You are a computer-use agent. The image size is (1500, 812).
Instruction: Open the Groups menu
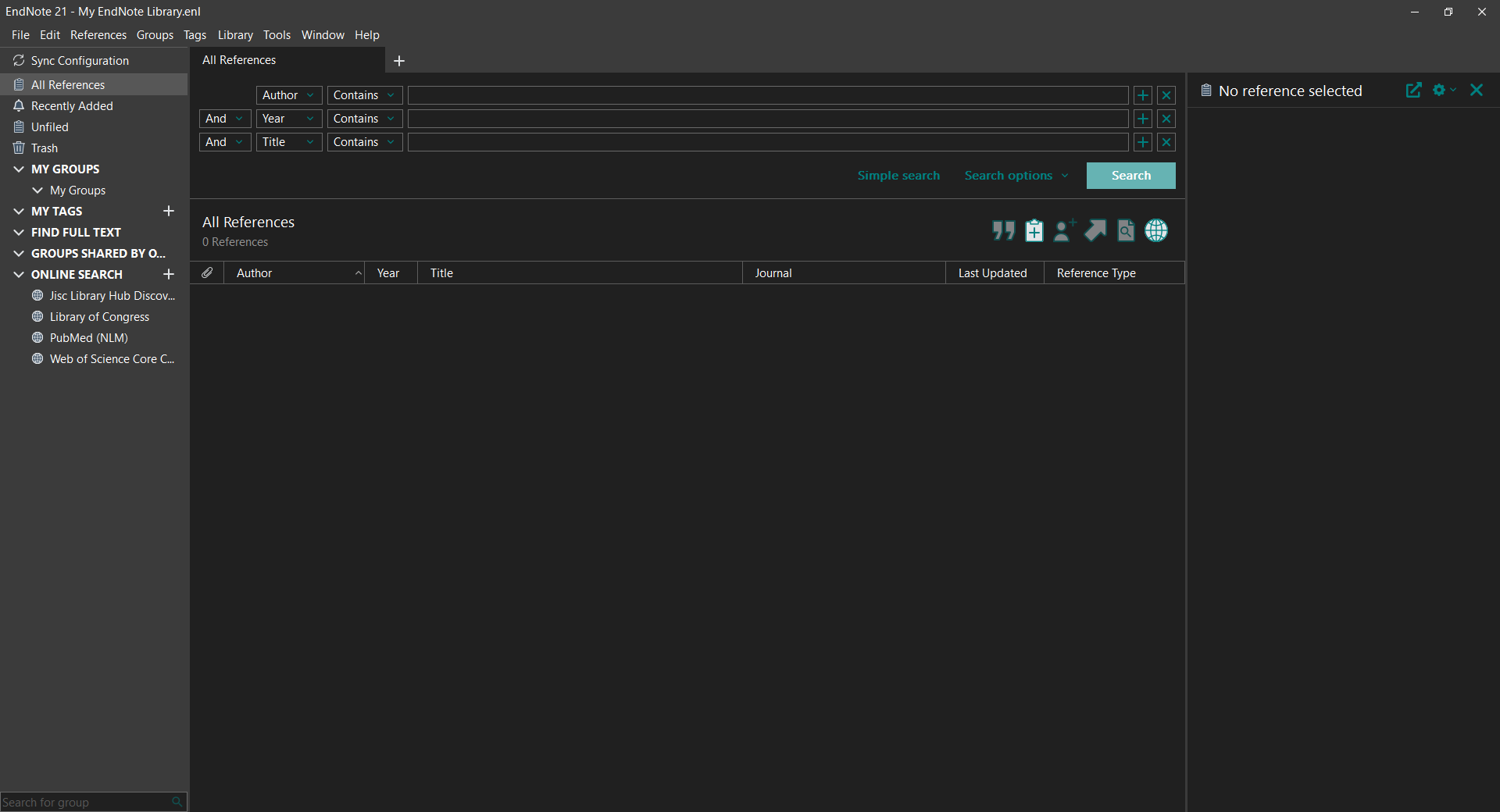(155, 35)
